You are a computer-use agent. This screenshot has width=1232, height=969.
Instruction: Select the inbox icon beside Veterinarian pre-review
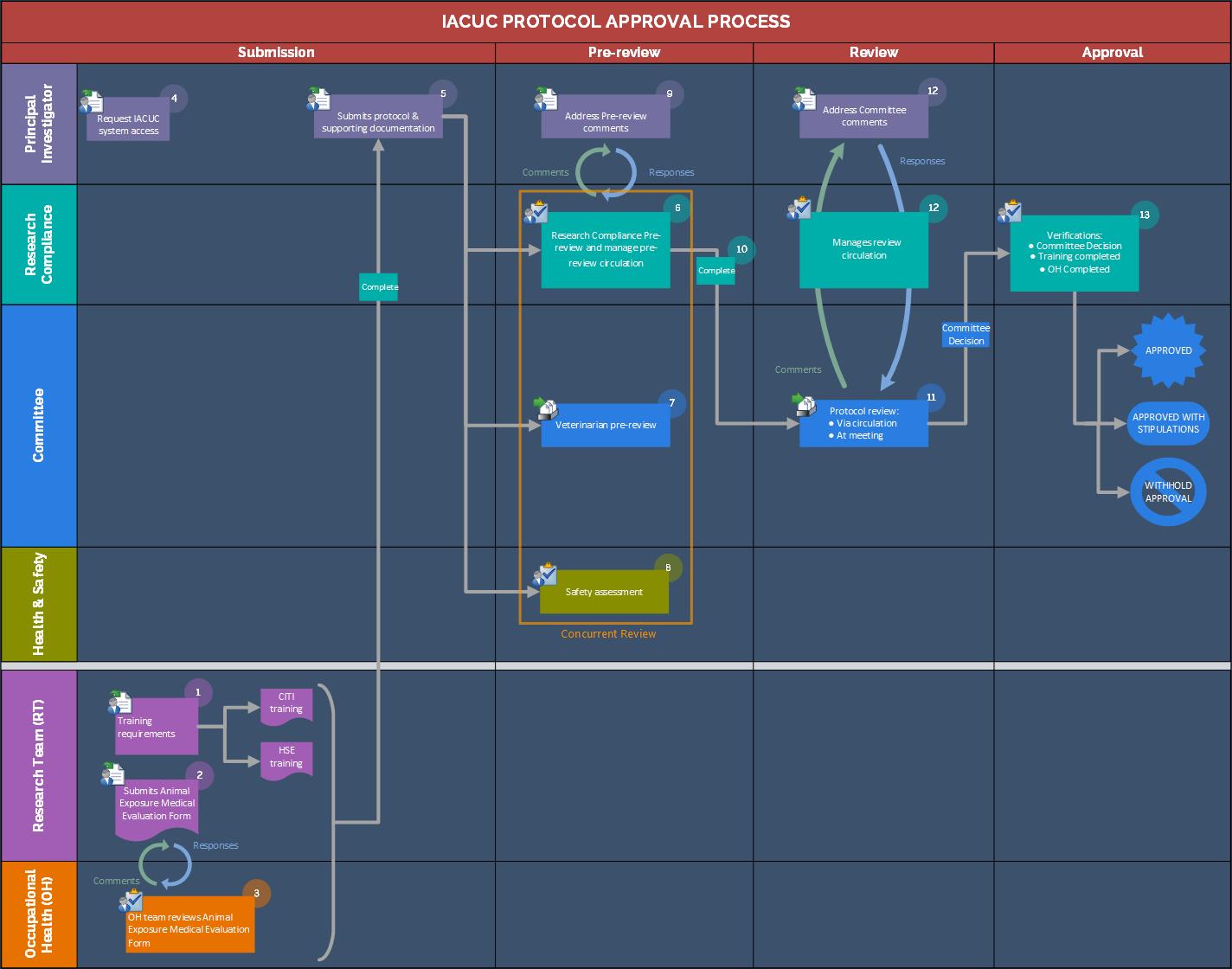click(x=546, y=407)
